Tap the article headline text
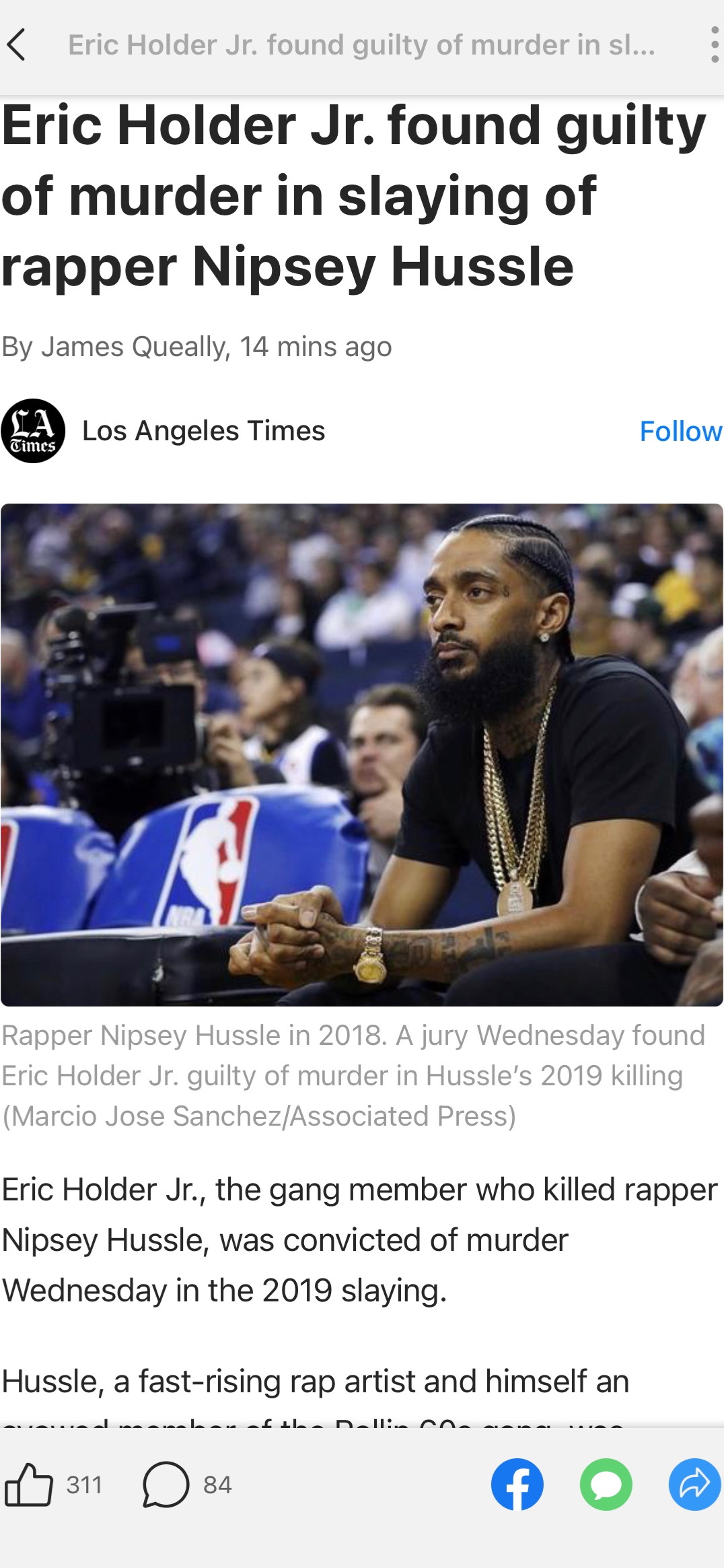 [x=355, y=196]
